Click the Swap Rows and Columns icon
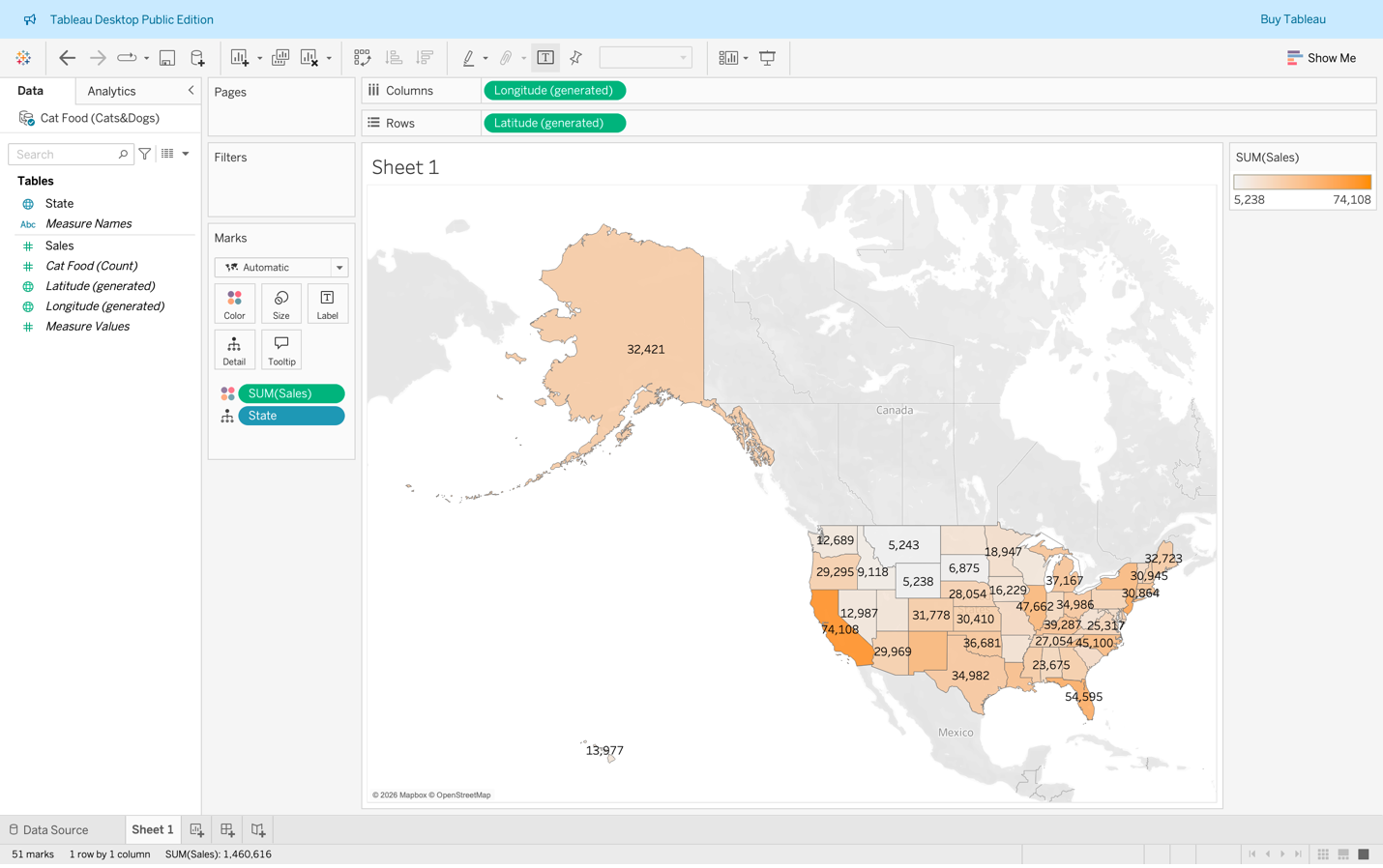1383x868 pixels. [x=363, y=58]
